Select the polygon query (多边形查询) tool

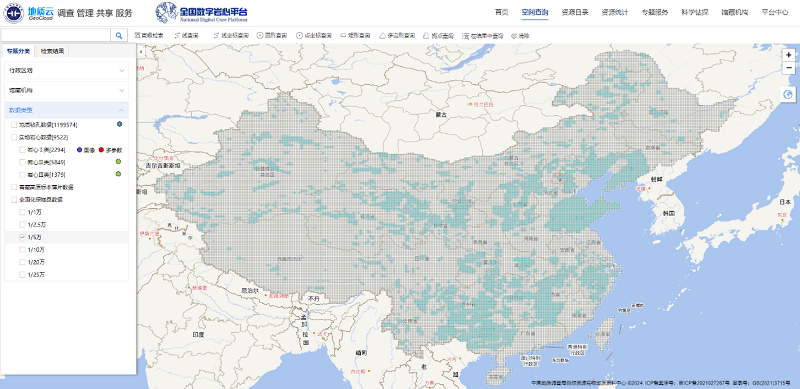(397, 36)
